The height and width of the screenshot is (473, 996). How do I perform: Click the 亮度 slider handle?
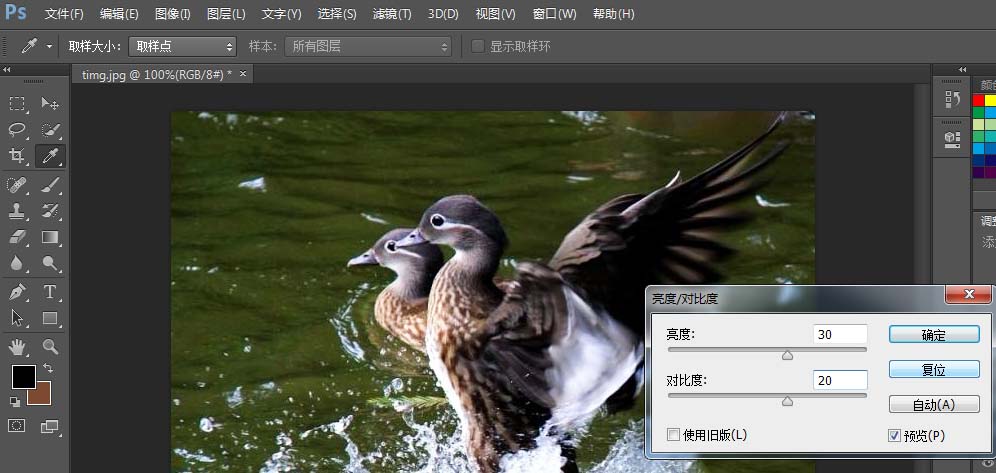pos(788,356)
